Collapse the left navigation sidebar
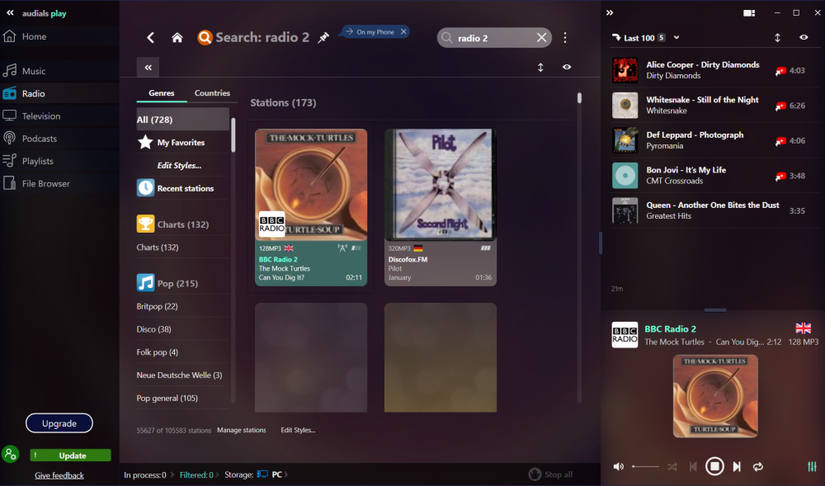This screenshot has height=486, width=825. click(10, 13)
